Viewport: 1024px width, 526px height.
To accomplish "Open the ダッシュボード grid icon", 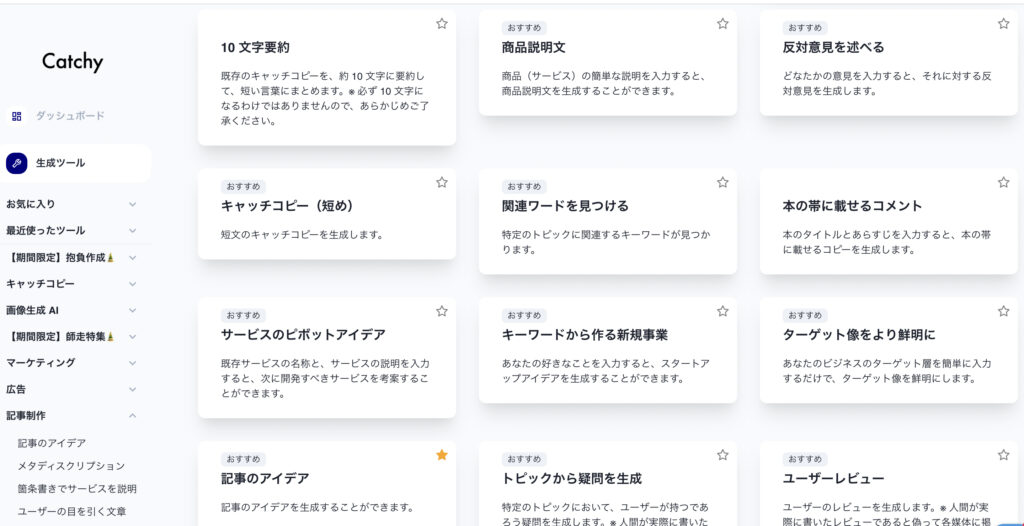I will (x=16, y=116).
